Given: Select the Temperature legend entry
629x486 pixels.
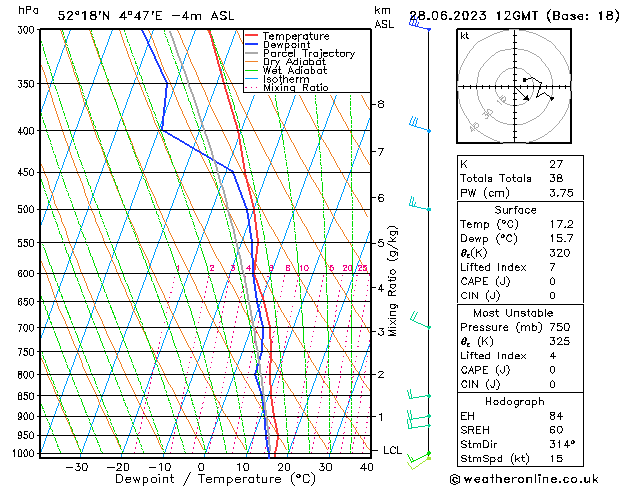Looking at the screenshot, I should coord(298,36).
